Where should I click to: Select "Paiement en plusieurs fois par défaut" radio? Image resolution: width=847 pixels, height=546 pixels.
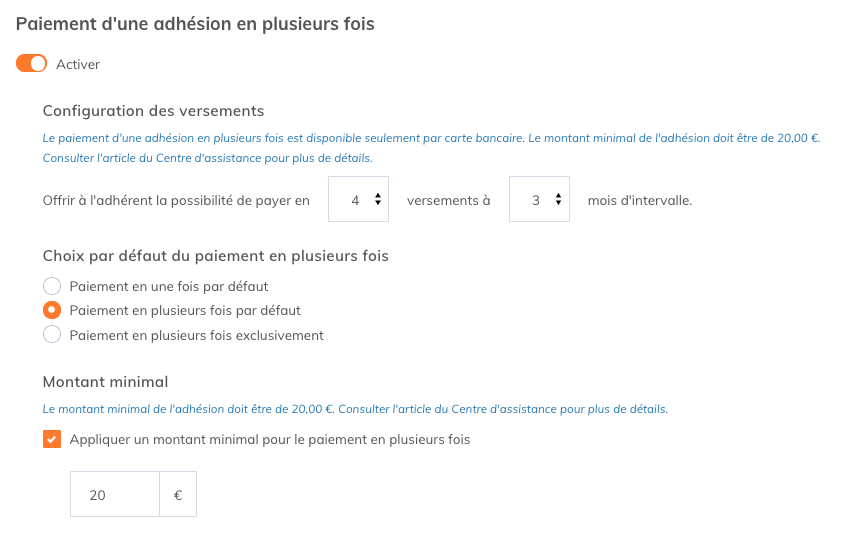pos(52,310)
